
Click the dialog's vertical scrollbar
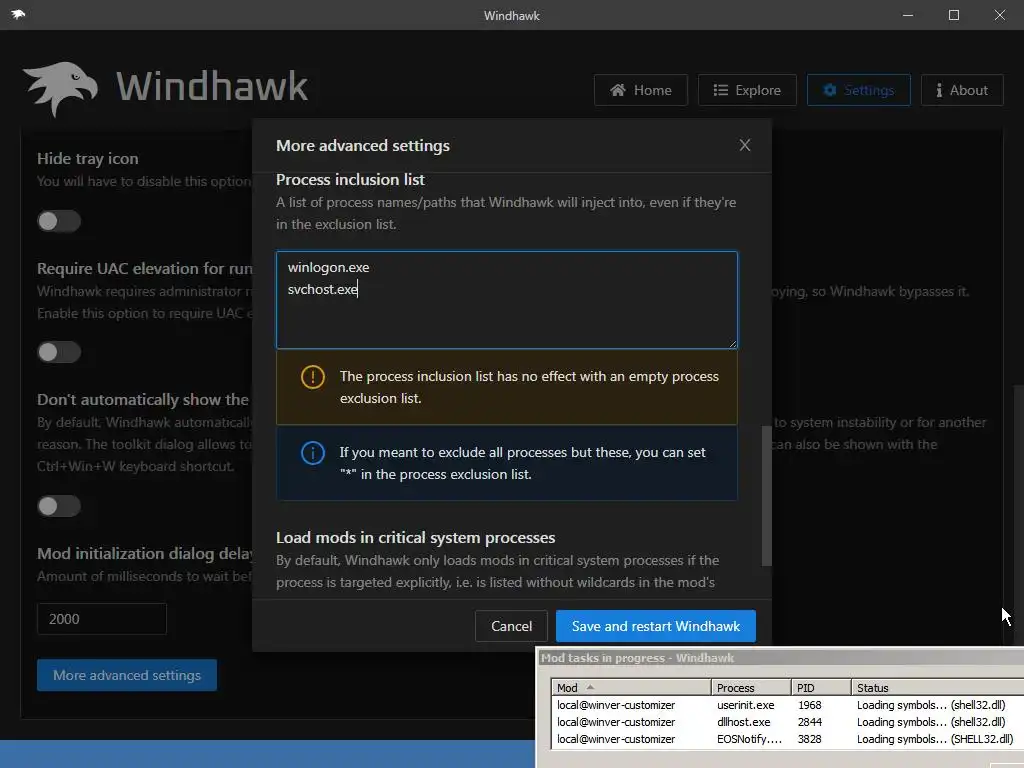click(x=767, y=496)
